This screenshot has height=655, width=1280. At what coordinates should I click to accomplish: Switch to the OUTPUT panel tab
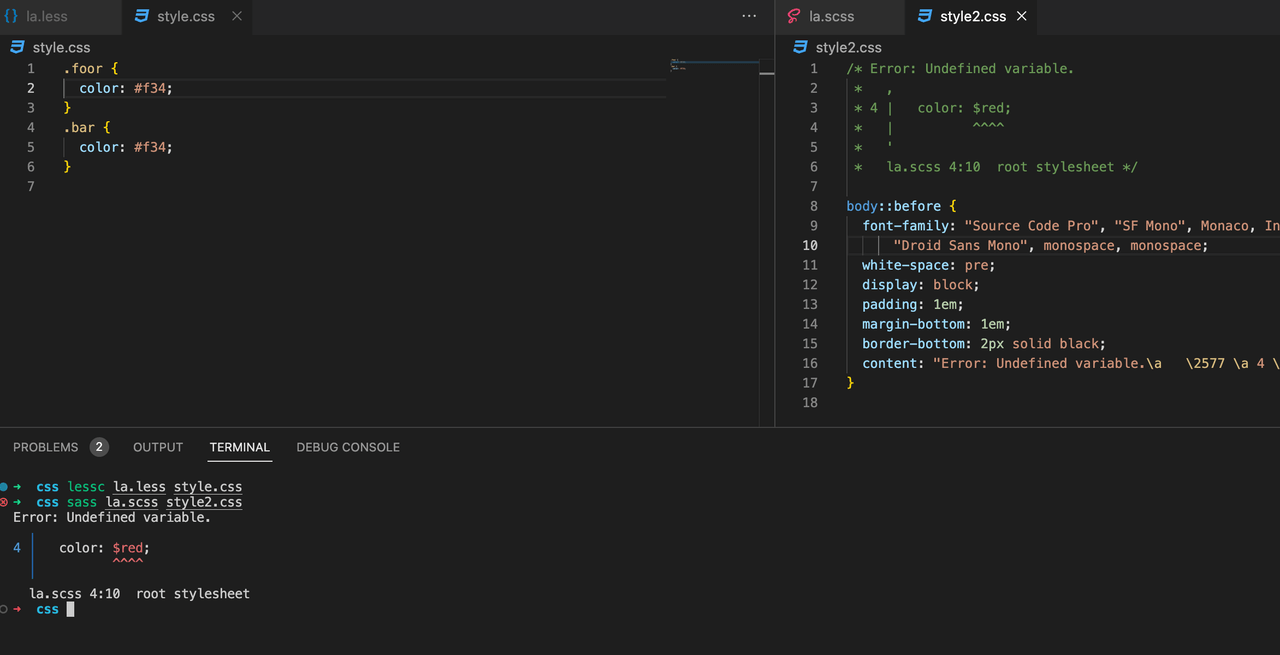[158, 447]
